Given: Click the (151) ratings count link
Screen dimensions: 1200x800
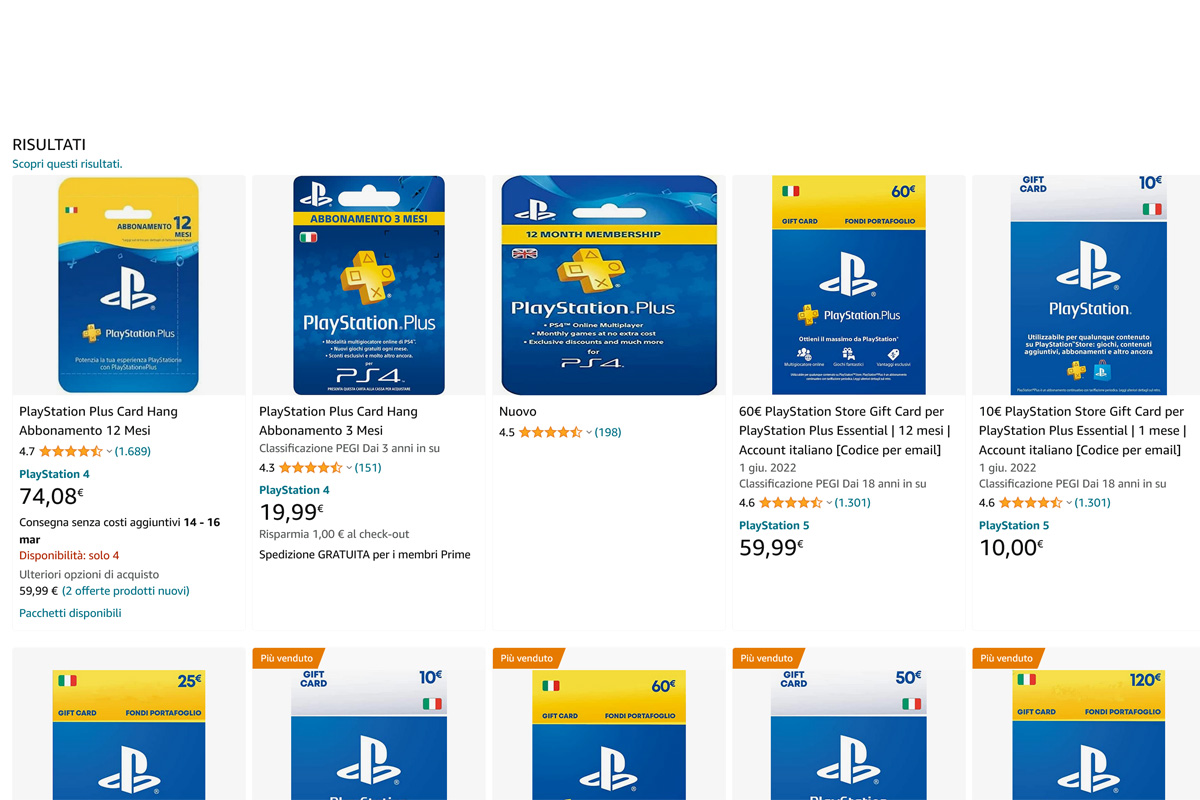Looking at the screenshot, I should click(368, 468).
